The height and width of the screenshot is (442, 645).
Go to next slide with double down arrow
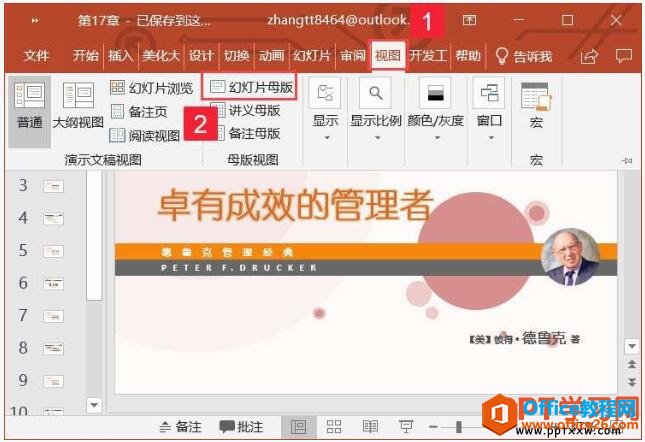632,382
